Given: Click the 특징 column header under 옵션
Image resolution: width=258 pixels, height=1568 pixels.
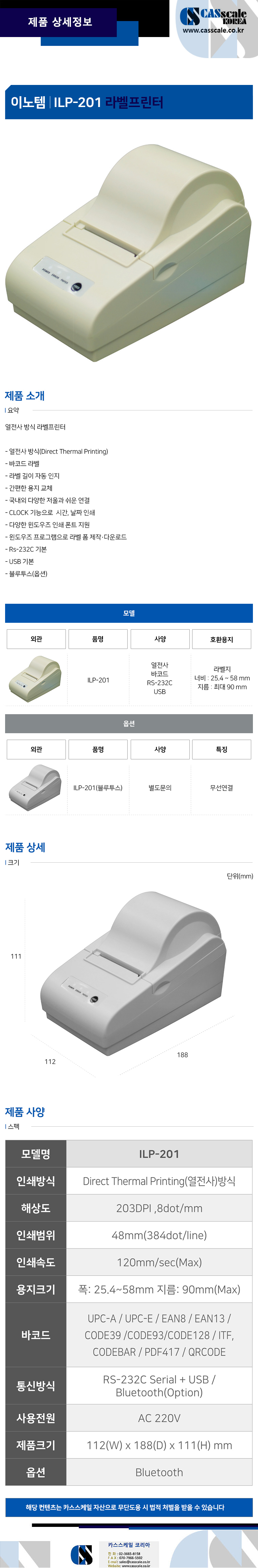Looking at the screenshot, I should (x=221, y=749).
